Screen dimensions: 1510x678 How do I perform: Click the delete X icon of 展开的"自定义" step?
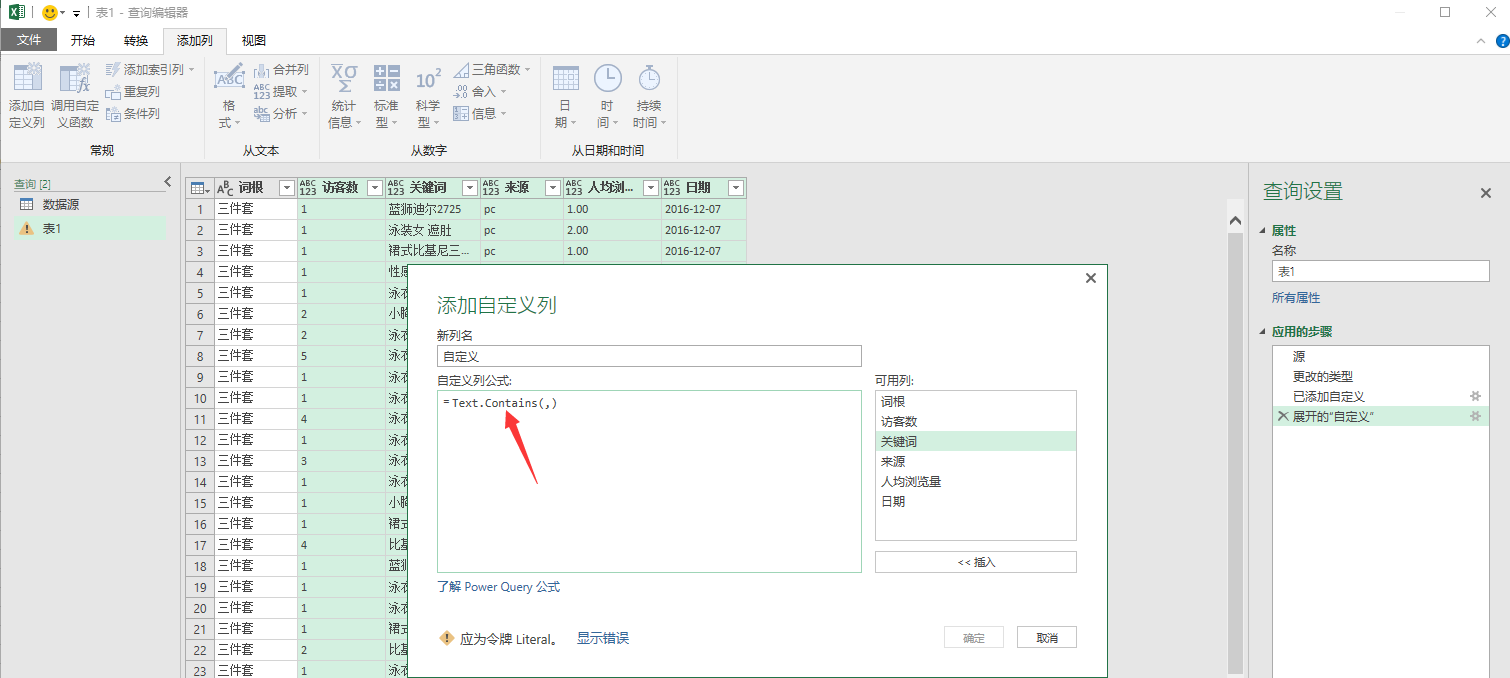point(1283,416)
